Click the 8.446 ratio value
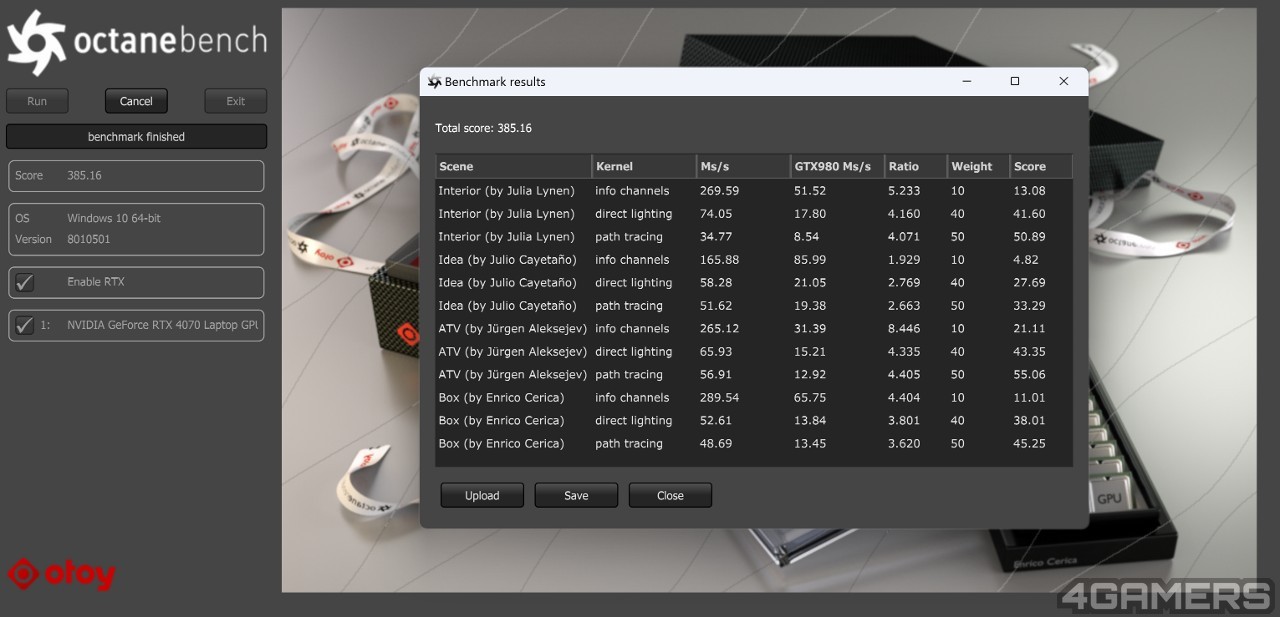Viewport: 1280px width, 617px height. (904, 328)
